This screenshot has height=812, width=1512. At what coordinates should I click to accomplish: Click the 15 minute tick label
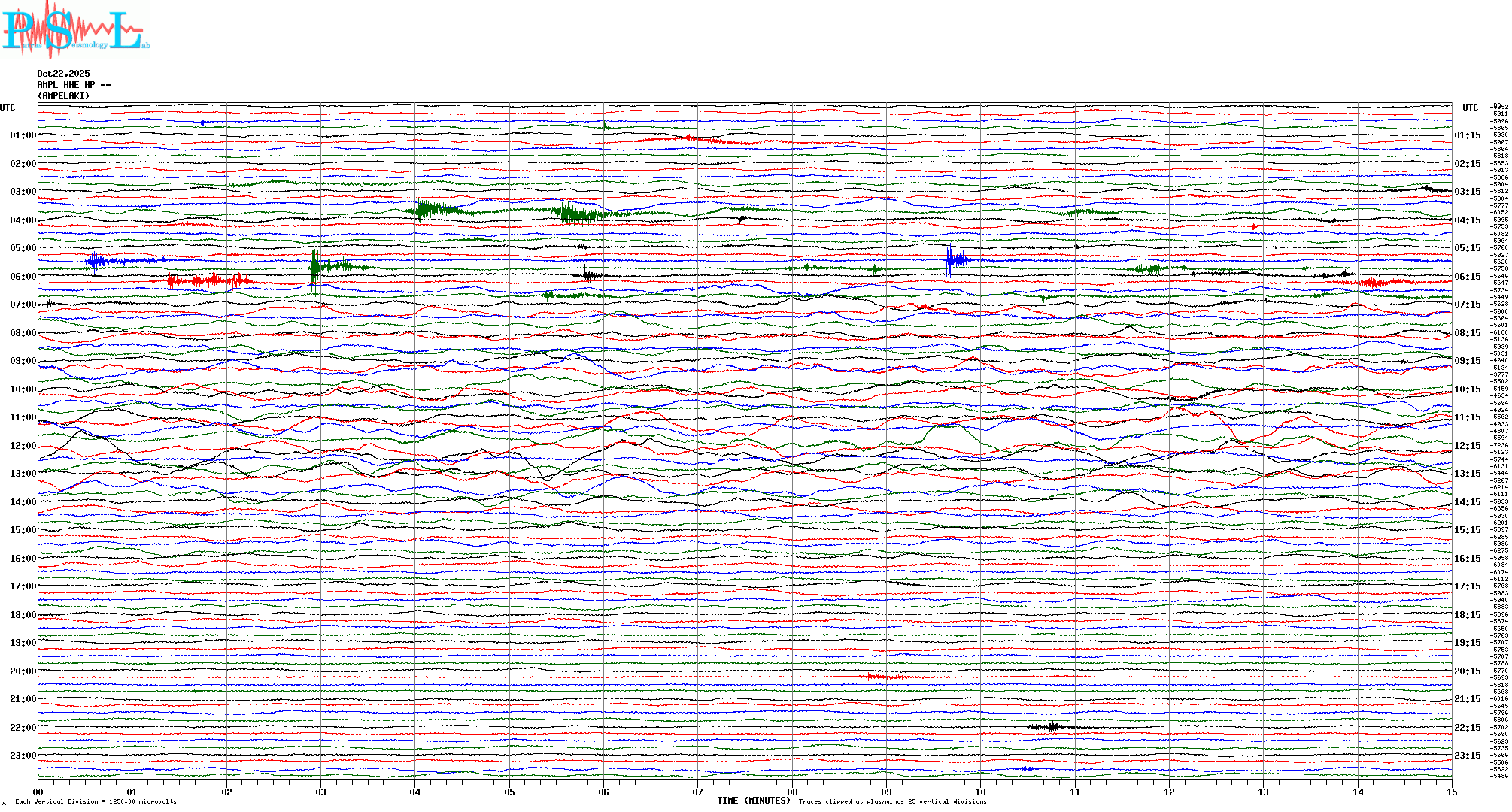point(1452,792)
